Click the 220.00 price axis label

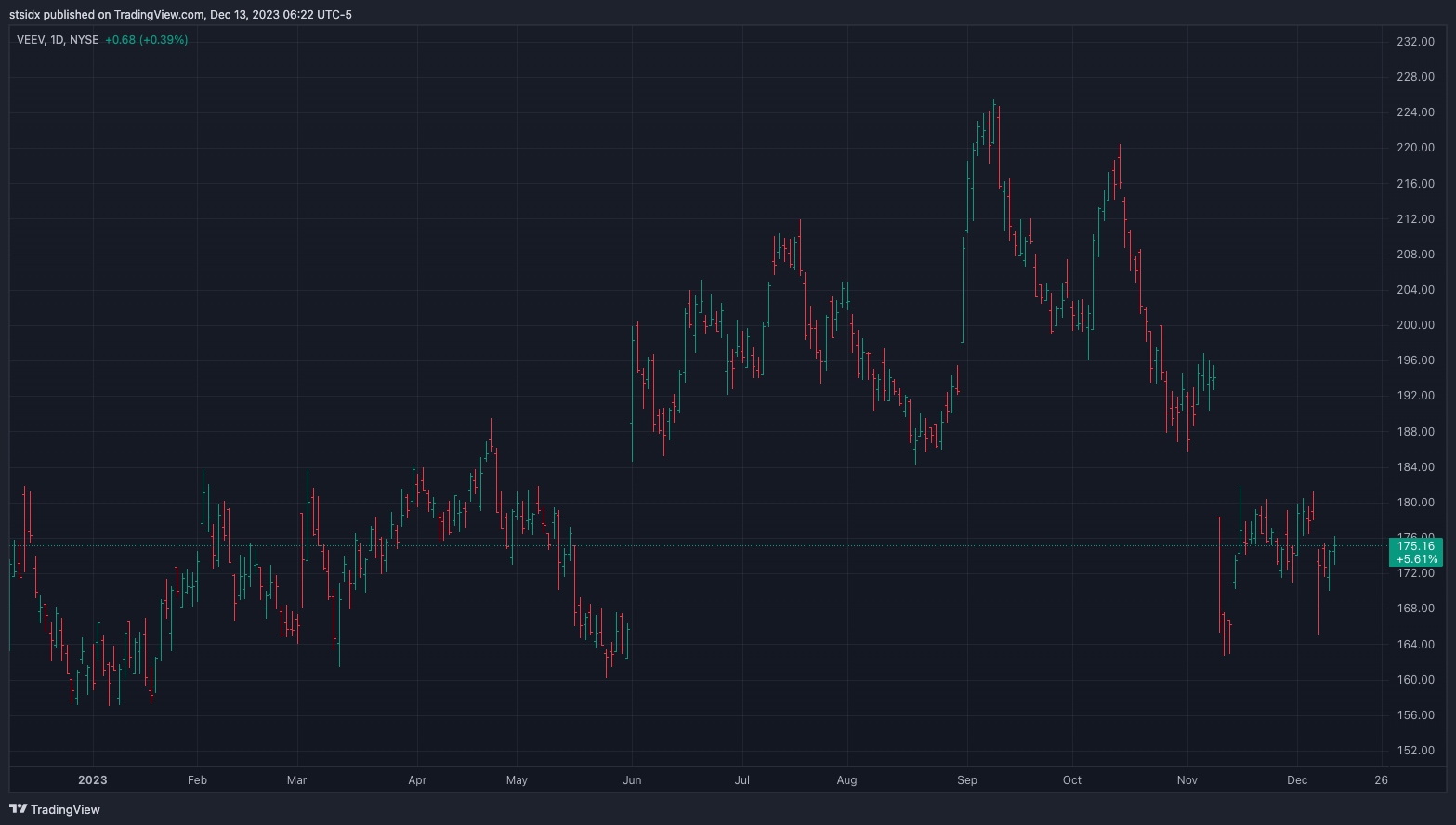click(1416, 148)
